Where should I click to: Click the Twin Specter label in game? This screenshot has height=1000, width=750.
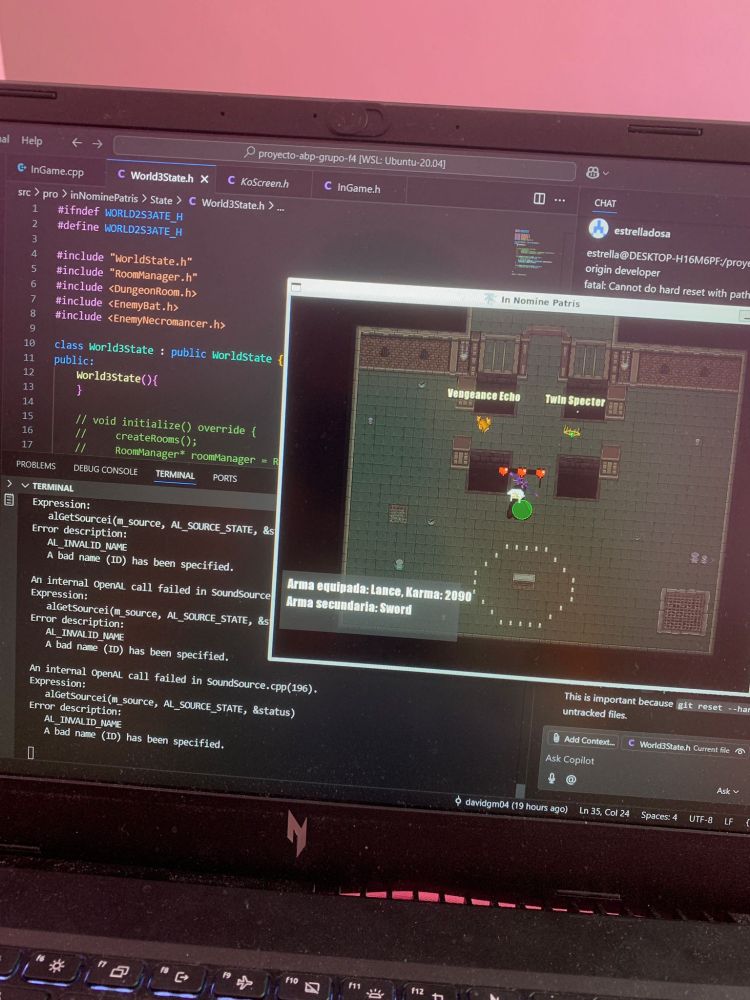[575, 400]
